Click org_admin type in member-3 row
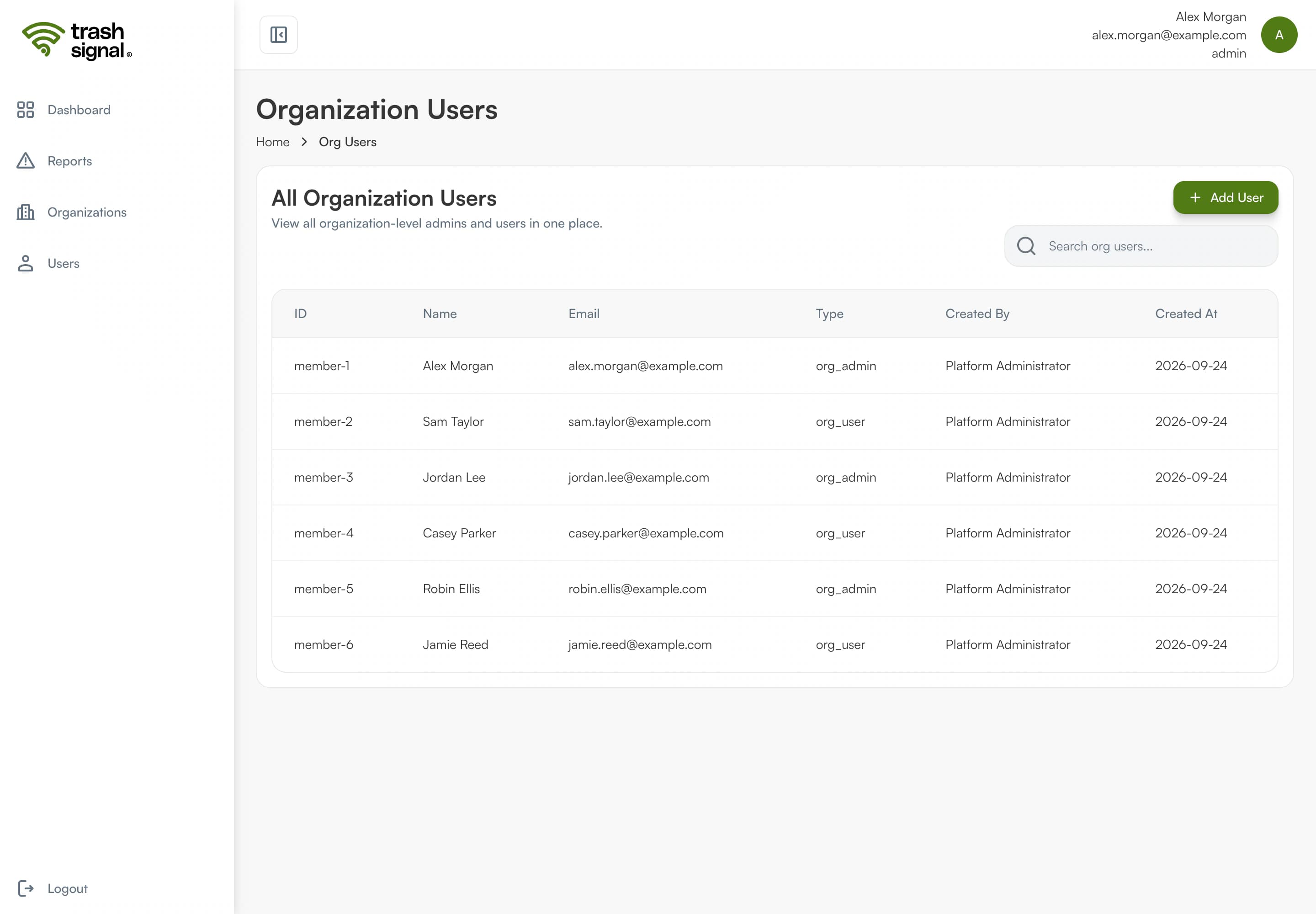Image resolution: width=1316 pixels, height=914 pixels. (846, 478)
